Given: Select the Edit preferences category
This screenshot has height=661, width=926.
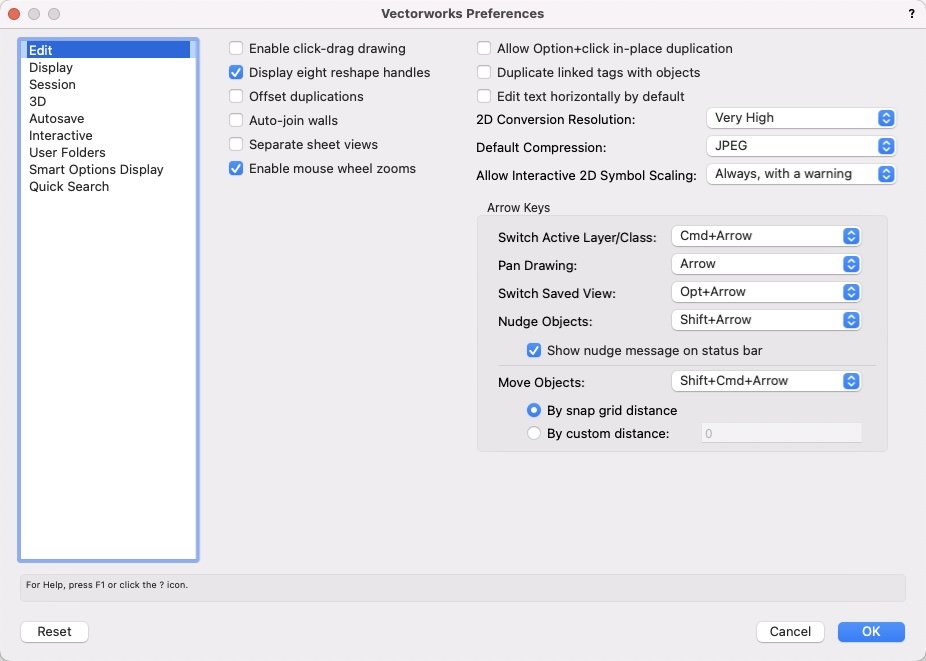Looking at the screenshot, I should click(x=109, y=50).
